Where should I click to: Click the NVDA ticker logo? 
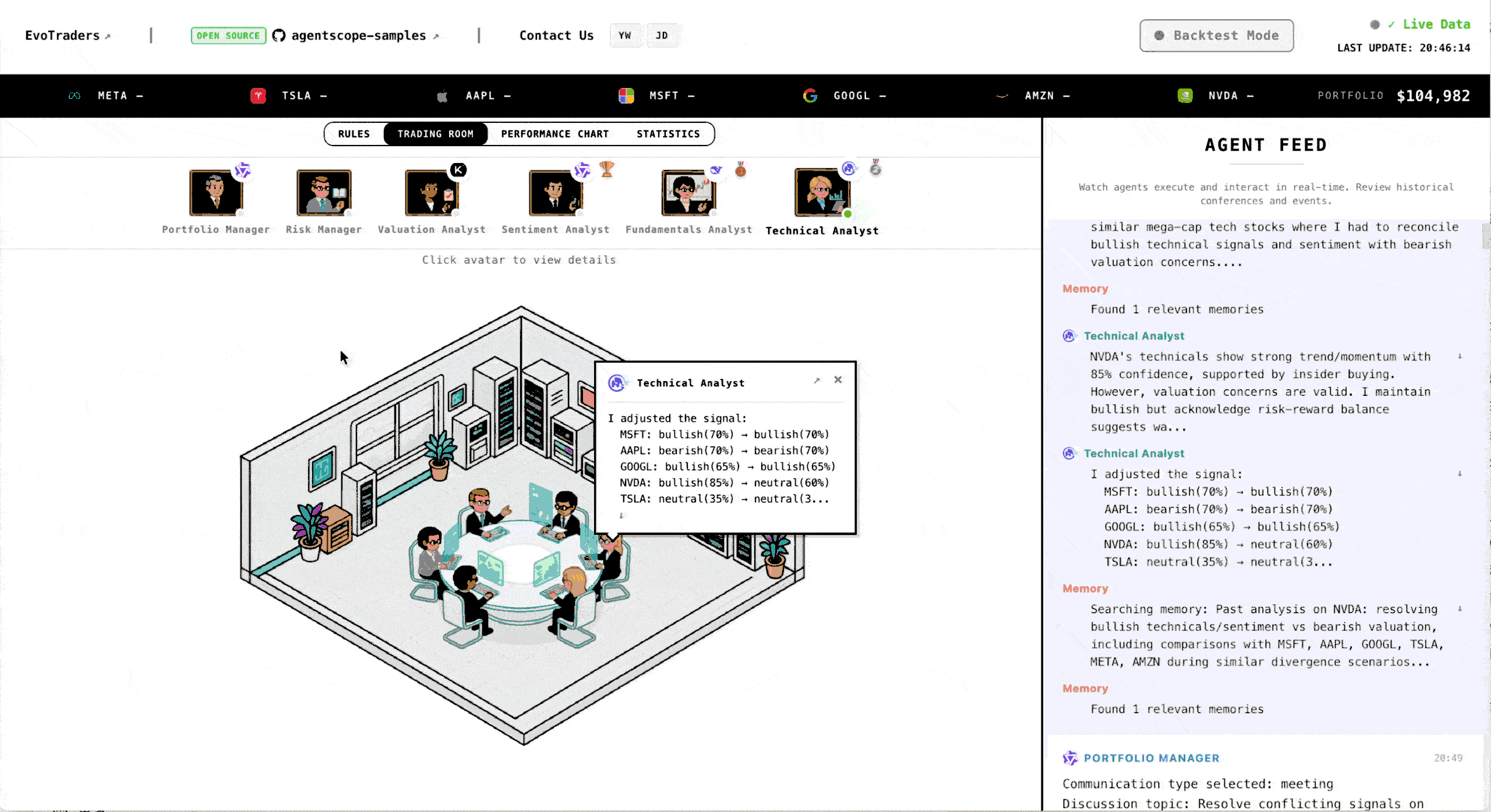(1185, 95)
